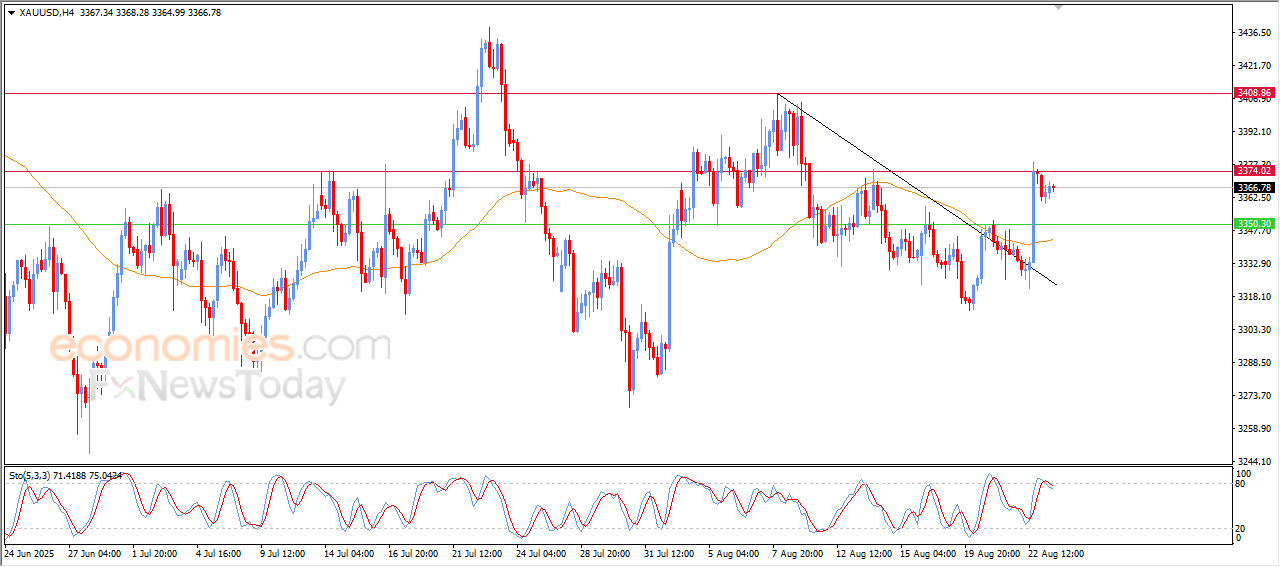Click the 3258.90 value on price axis
This screenshot has width=1280, height=567.
[1254, 429]
